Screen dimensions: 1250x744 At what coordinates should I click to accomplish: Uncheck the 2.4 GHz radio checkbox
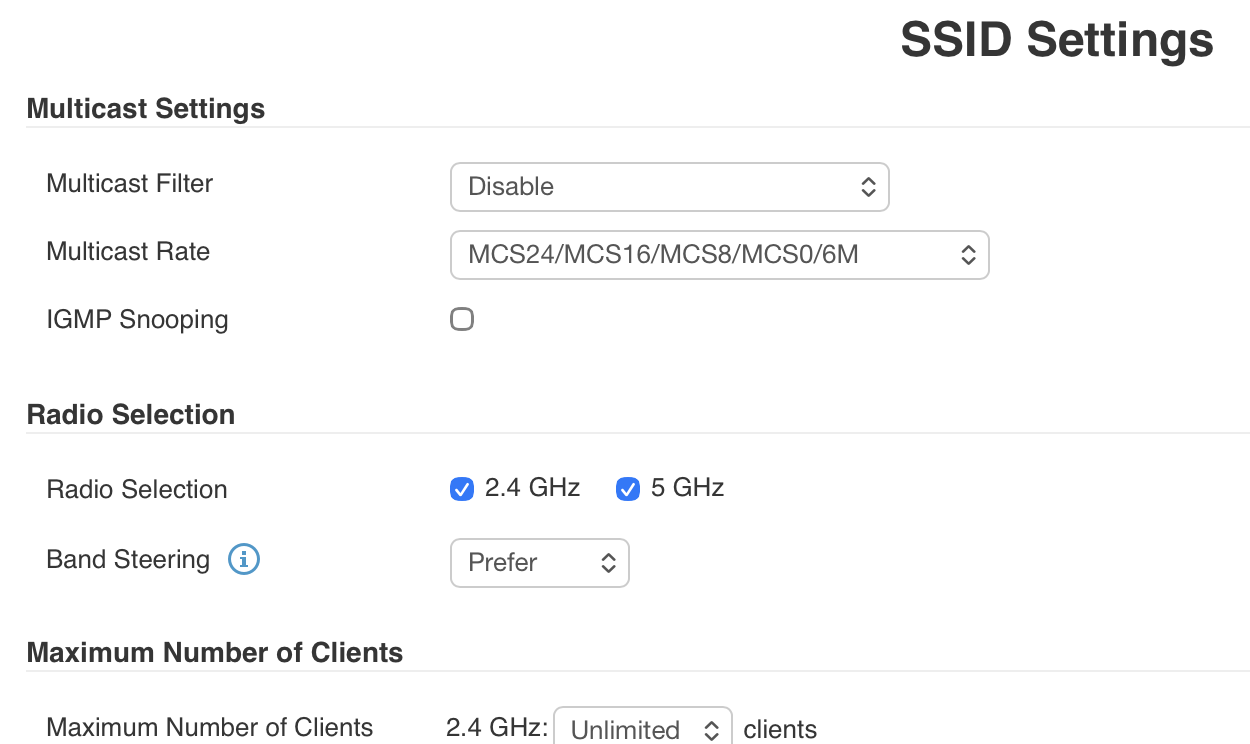[462, 489]
